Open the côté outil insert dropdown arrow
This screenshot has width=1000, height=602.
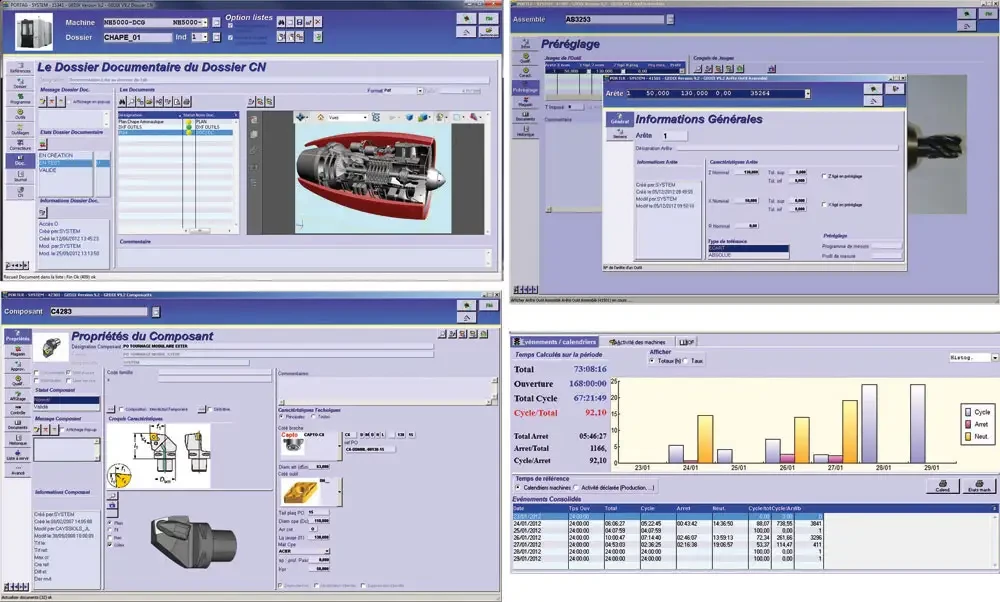click(x=339, y=492)
